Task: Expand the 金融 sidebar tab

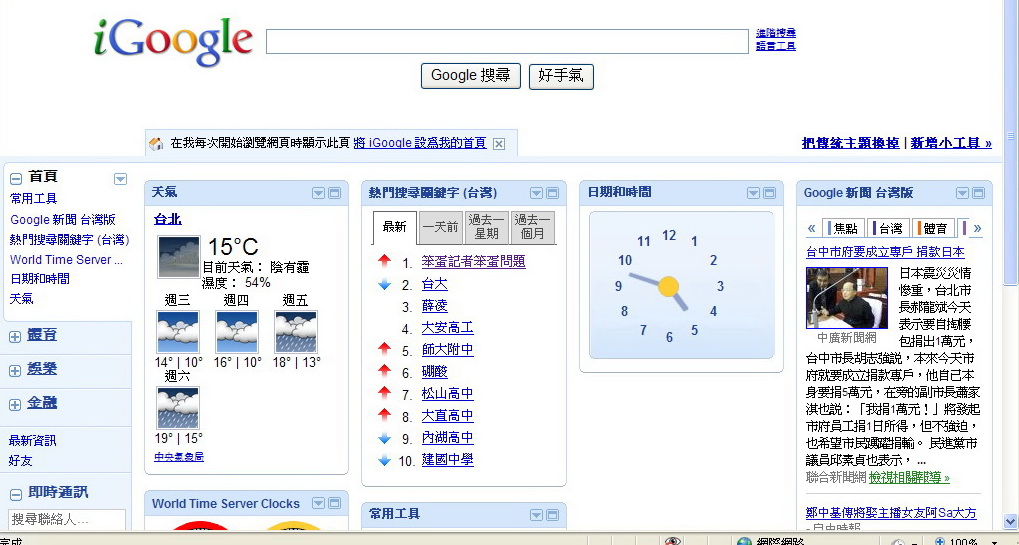Action: [x=15, y=404]
